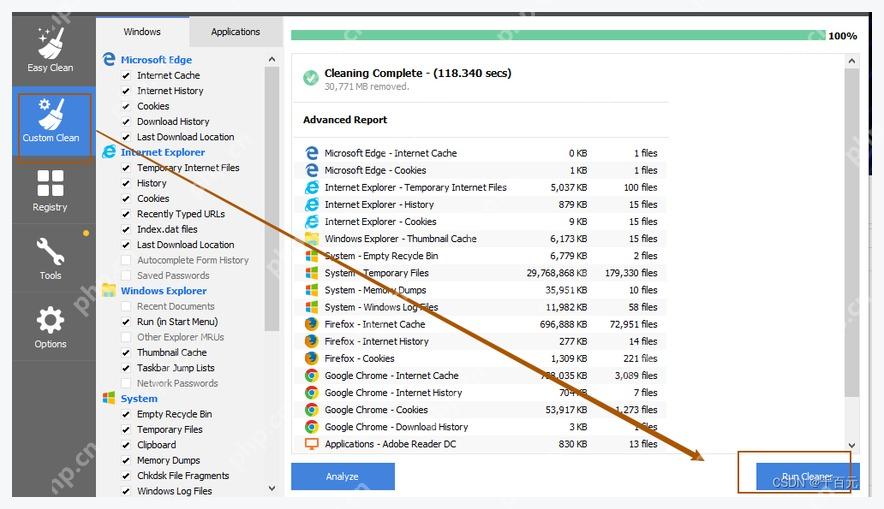The width and height of the screenshot is (884, 509).
Task: Click the System category Windows icon
Action: pyautogui.click(x=109, y=398)
